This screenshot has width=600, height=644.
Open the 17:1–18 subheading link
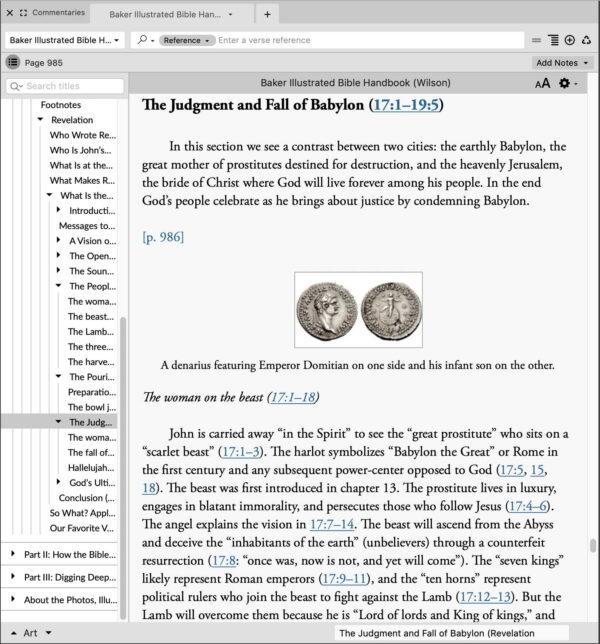[x=293, y=397]
